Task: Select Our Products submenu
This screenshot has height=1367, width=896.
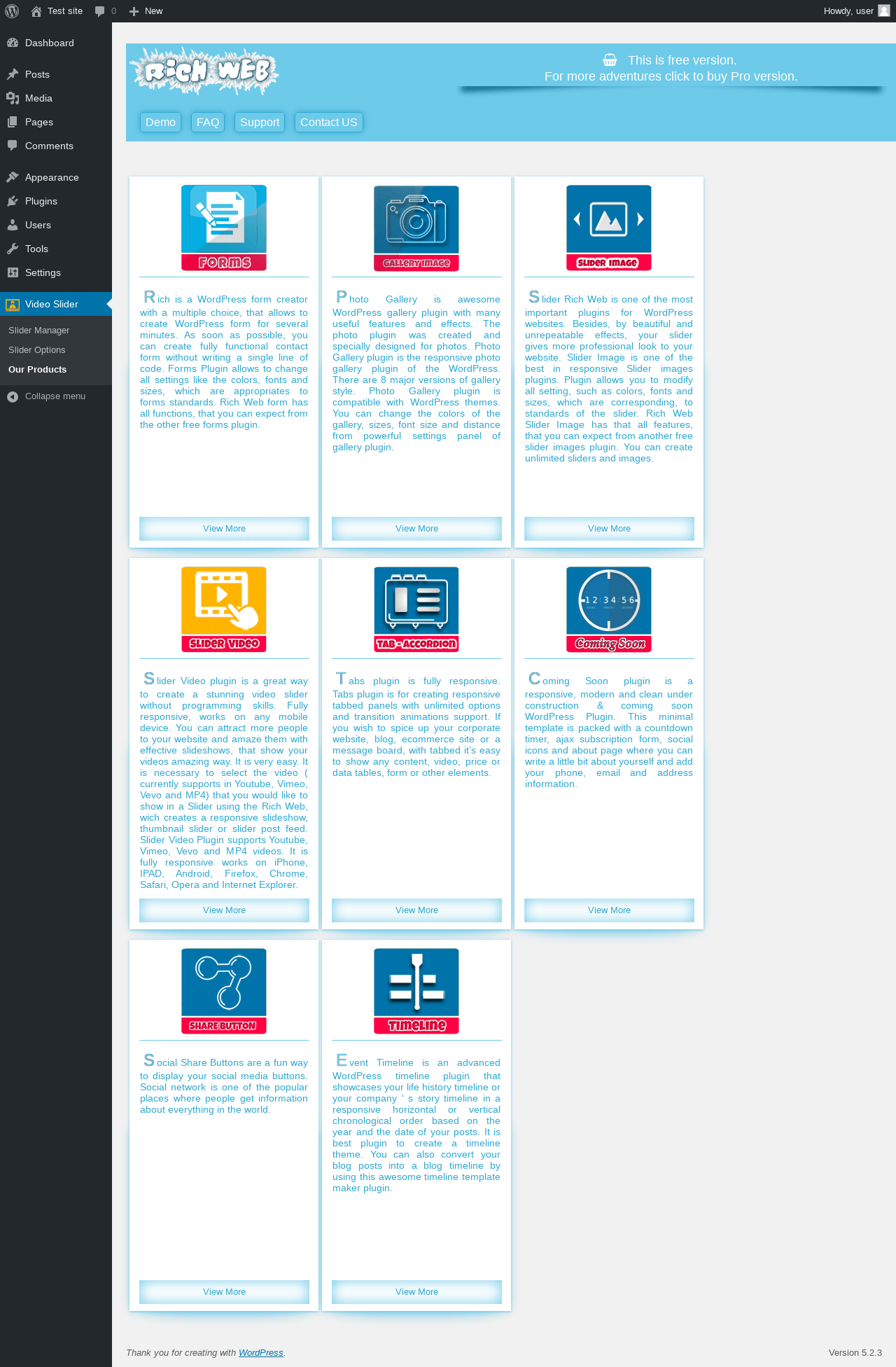Action: tap(38, 370)
